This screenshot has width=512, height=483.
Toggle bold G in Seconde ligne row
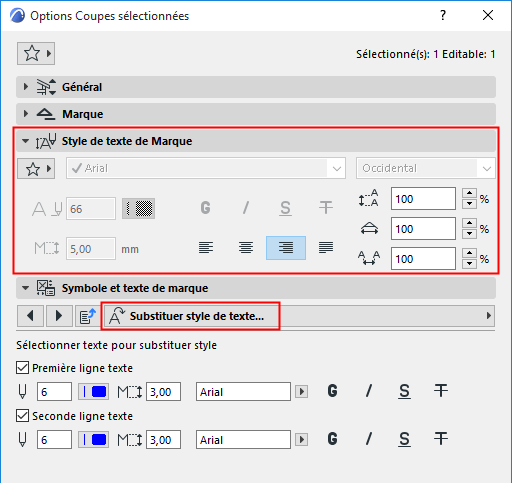click(x=332, y=439)
